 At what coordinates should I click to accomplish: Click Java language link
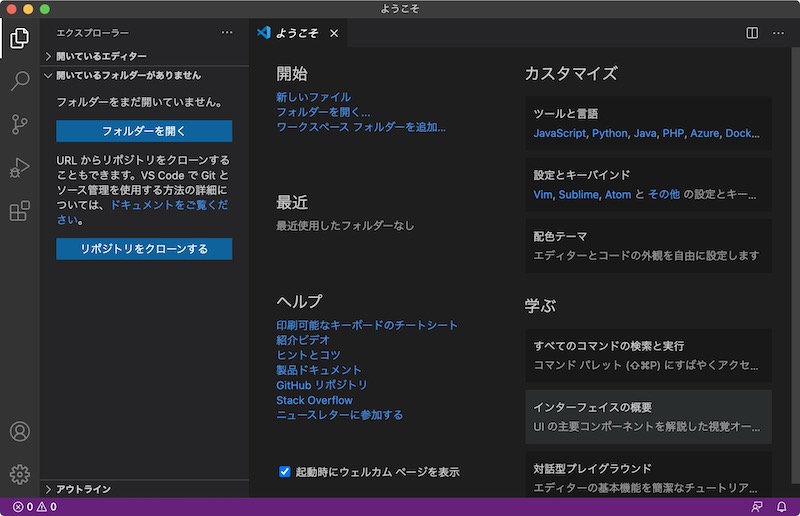pyautogui.click(x=645, y=133)
